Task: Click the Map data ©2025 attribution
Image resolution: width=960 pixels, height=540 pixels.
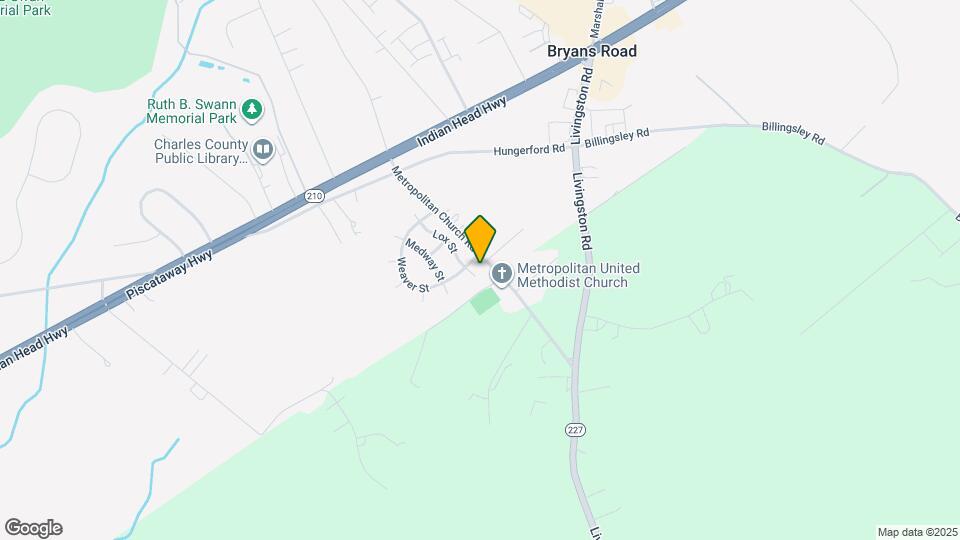Action: pyautogui.click(x=917, y=533)
